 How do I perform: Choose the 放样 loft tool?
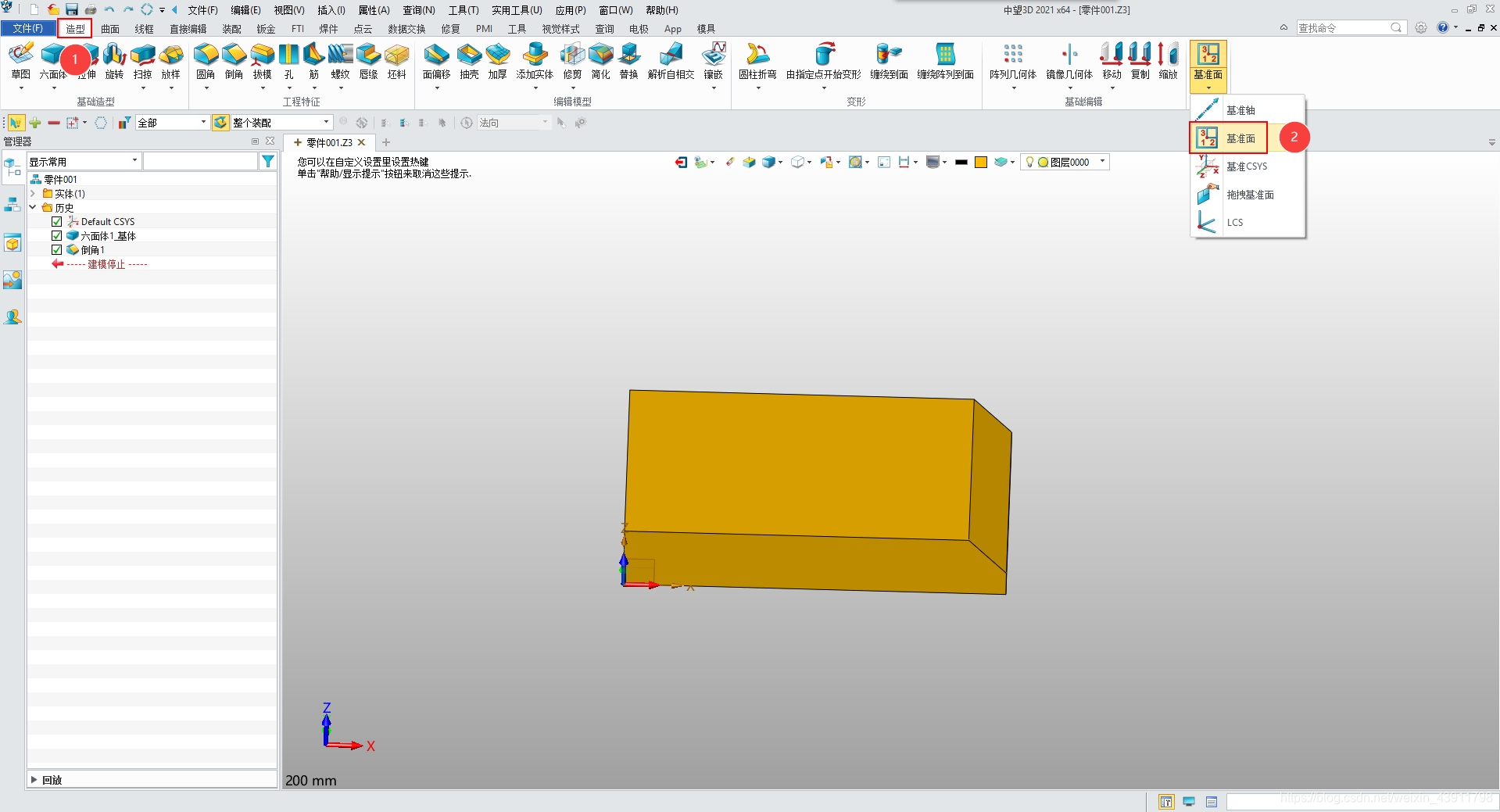tap(171, 62)
